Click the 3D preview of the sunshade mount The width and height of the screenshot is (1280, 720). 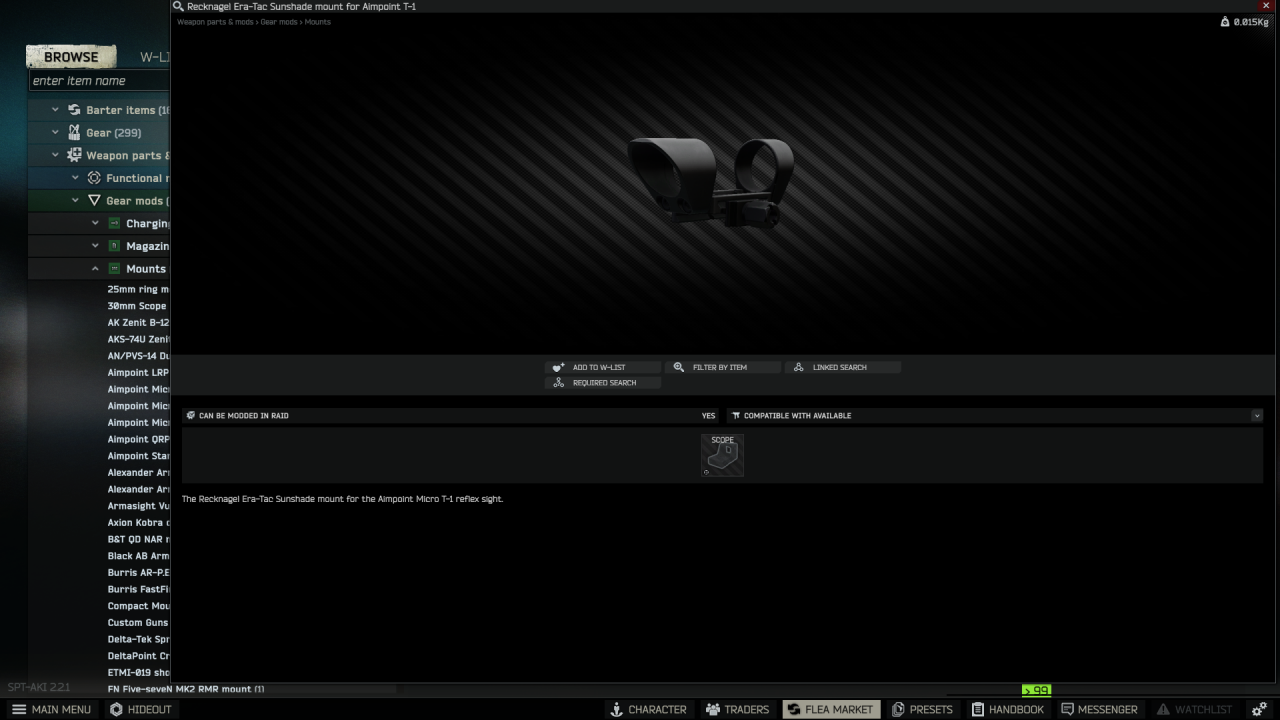(711, 181)
